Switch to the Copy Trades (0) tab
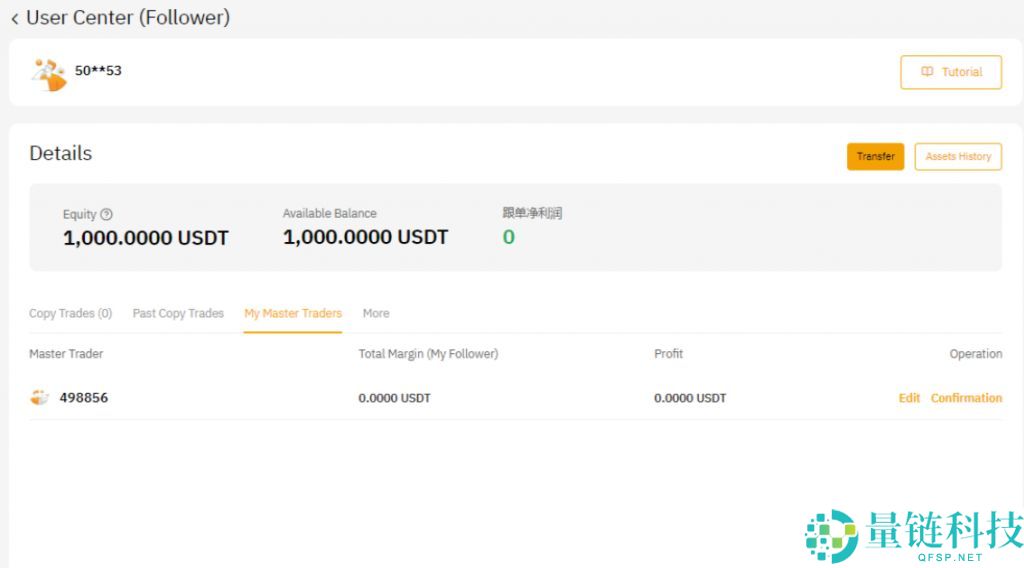 tap(70, 313)
